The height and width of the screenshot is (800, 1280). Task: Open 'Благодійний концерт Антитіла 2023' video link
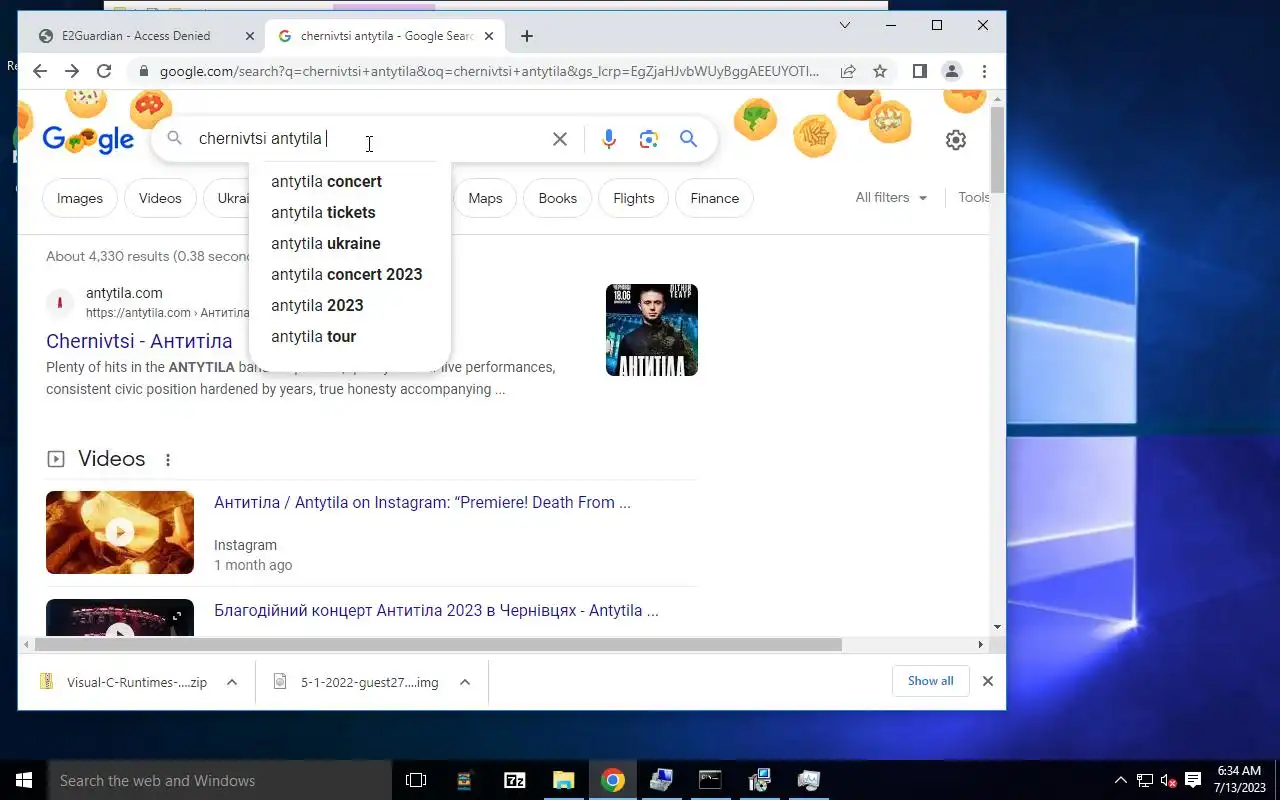[x=436, y=611]
